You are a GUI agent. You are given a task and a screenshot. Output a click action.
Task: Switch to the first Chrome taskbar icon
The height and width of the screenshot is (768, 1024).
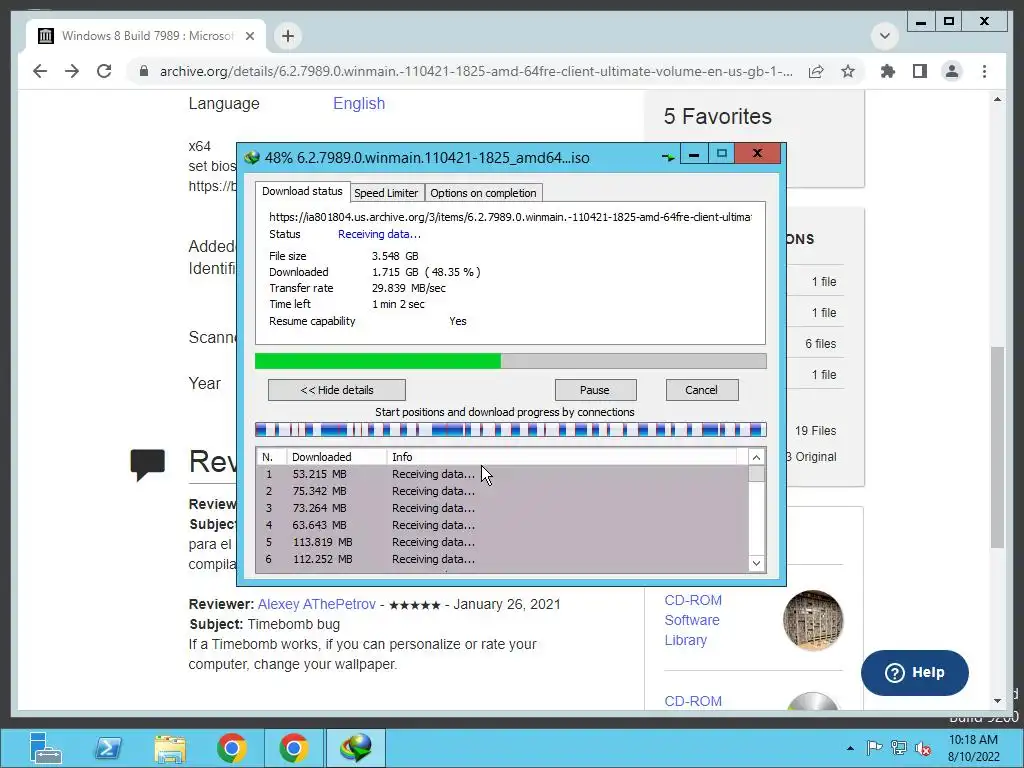tap(232, 748)
